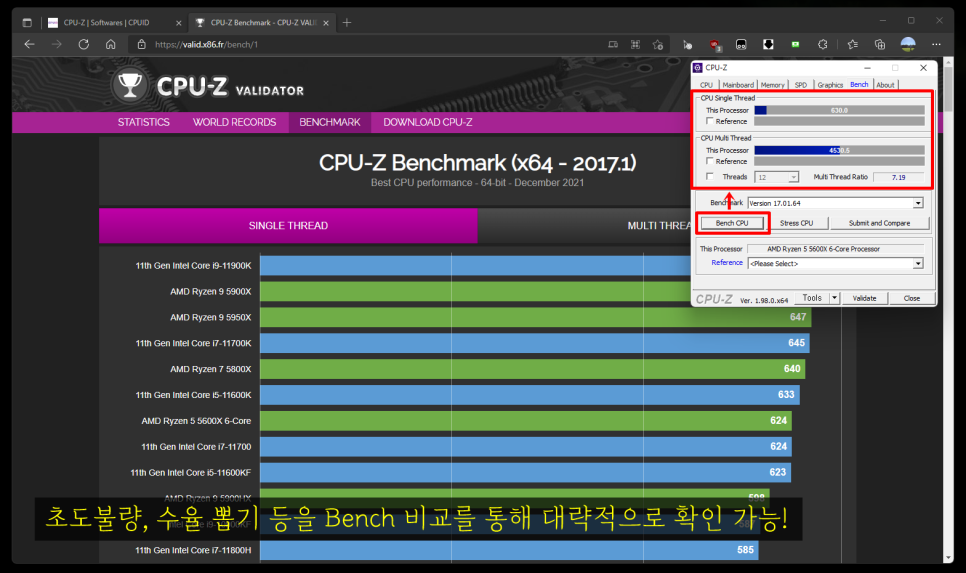
Task: Switch to the About tab in CPU-Z
Action: 885,85
